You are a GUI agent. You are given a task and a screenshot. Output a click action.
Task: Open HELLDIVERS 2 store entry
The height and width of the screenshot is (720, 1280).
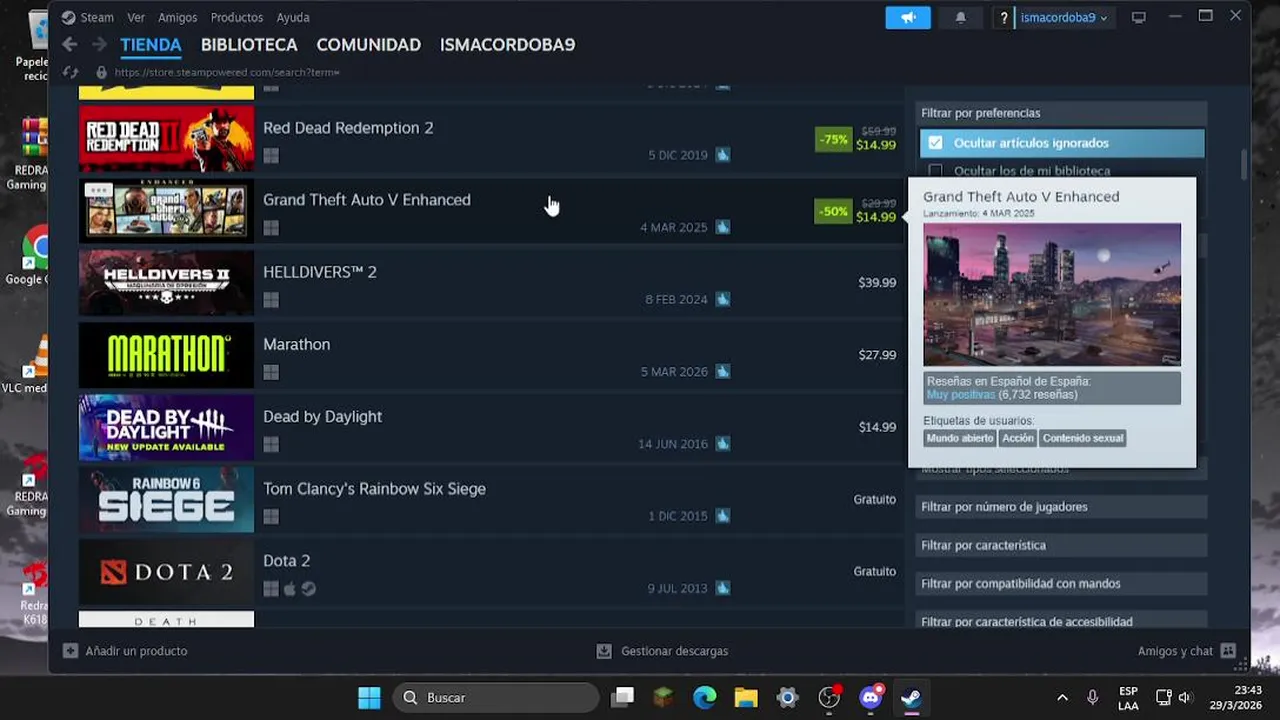[492, 283]
